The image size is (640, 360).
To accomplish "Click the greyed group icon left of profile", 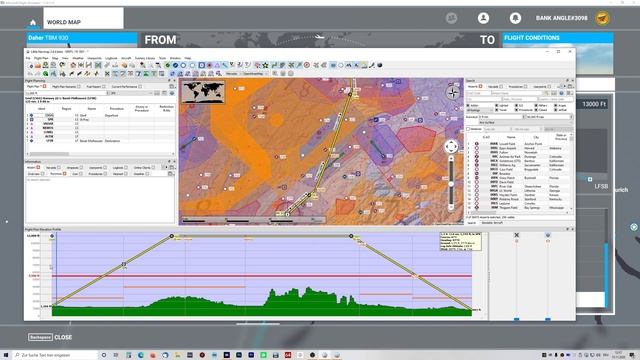I will (x=451, y=18).
